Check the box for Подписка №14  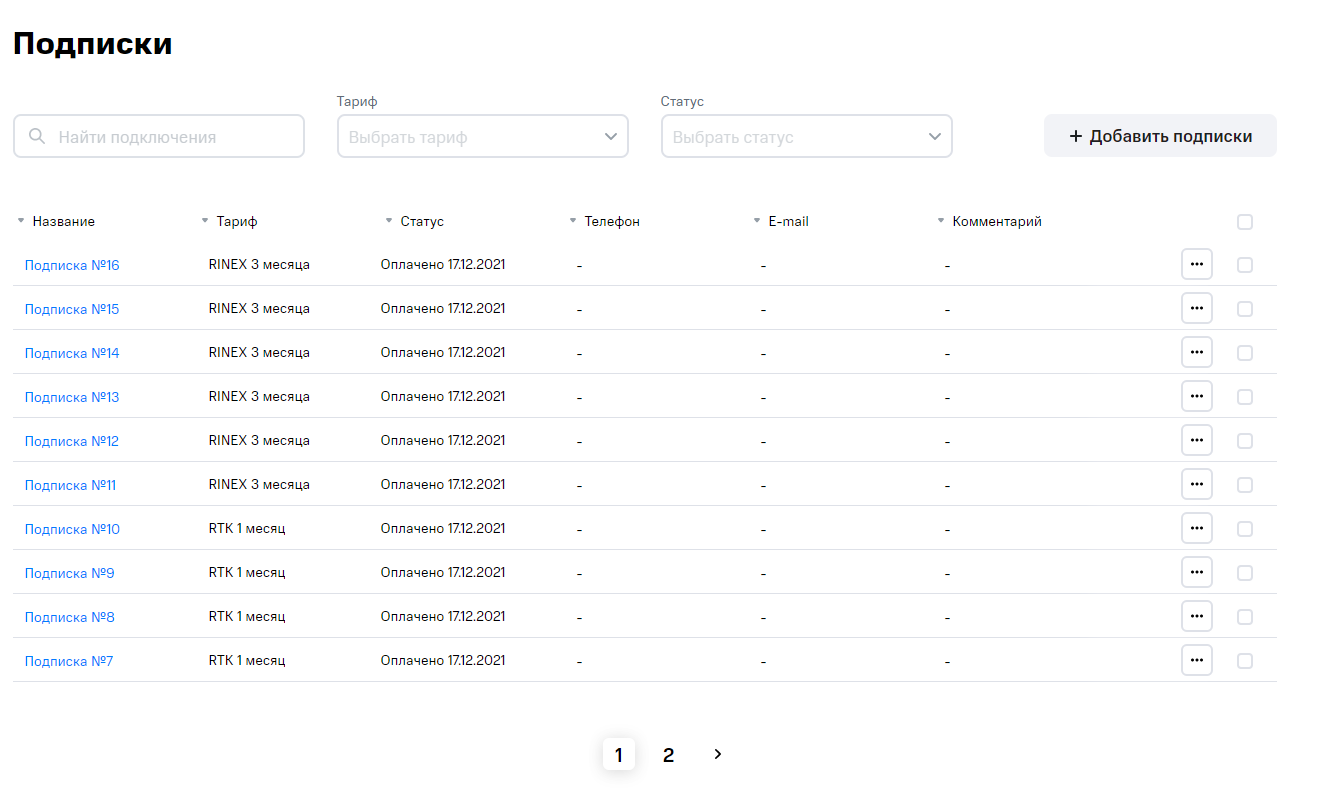(x=1245, y=353)
